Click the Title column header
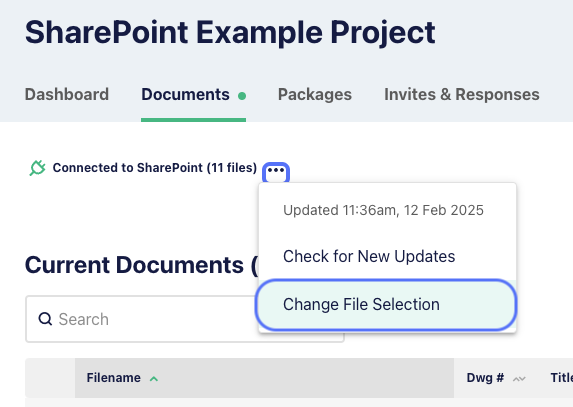Image resolution: width=573 pixels, height=407 pixels. click(562, 378)
